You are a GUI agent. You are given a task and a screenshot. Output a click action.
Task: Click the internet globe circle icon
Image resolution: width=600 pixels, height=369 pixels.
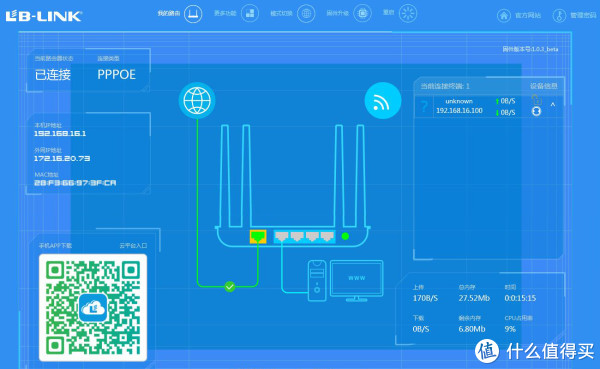[x=197, y=101]
